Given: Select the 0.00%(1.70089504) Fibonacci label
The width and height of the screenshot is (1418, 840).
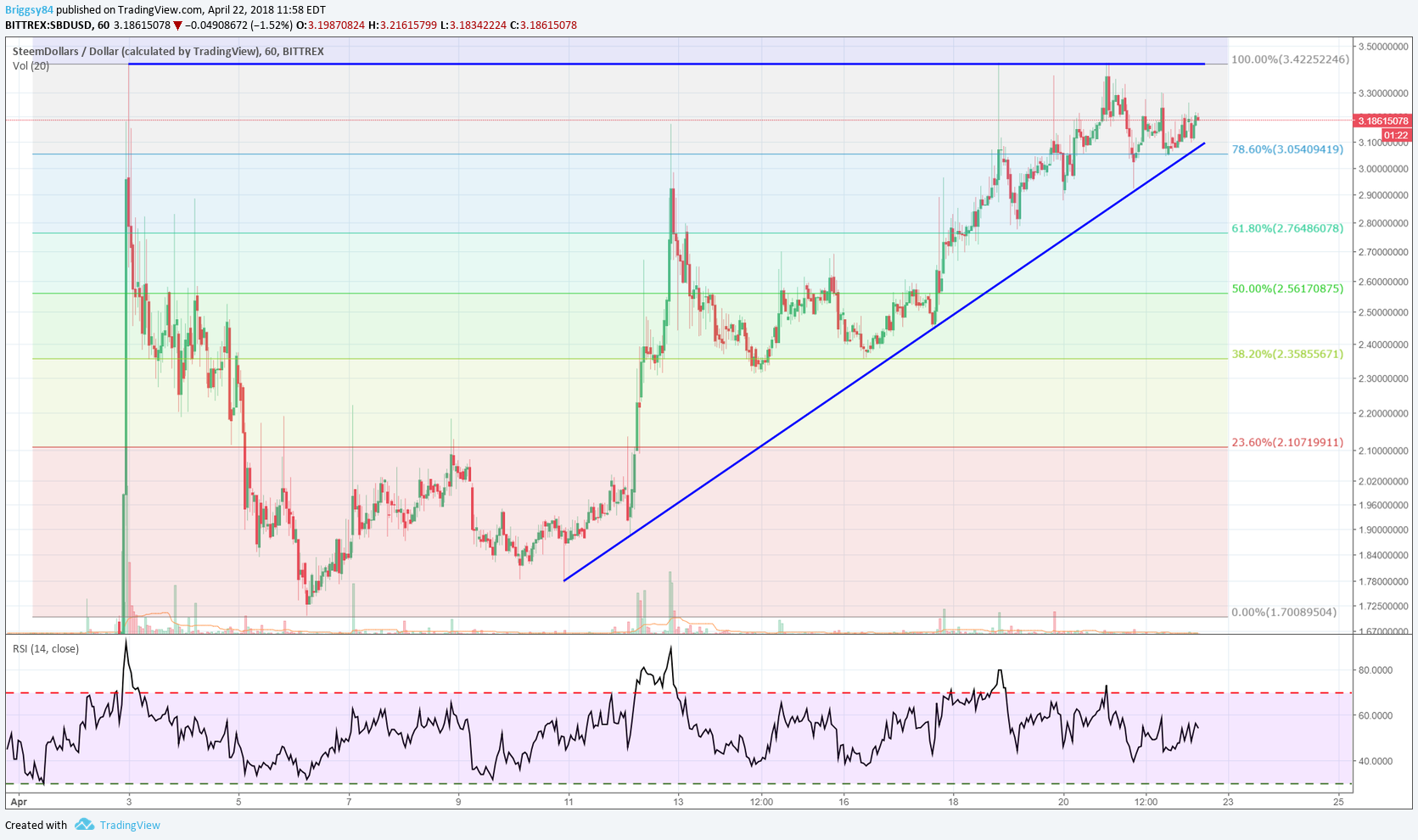Looking at the screenshot, I should pyautogui.click(x=1284, y=612).
